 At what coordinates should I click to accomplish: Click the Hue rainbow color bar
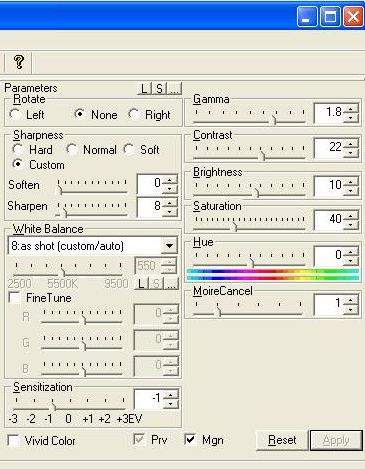(273, 275)
